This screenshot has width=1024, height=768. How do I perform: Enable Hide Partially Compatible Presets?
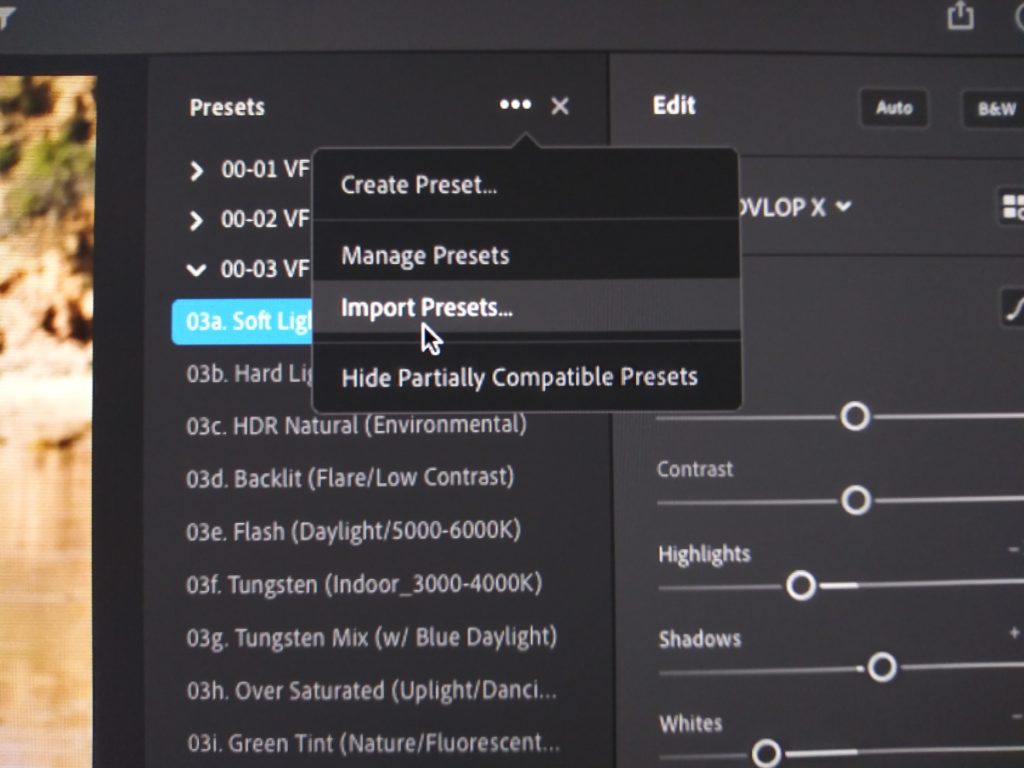click(521, 377)
